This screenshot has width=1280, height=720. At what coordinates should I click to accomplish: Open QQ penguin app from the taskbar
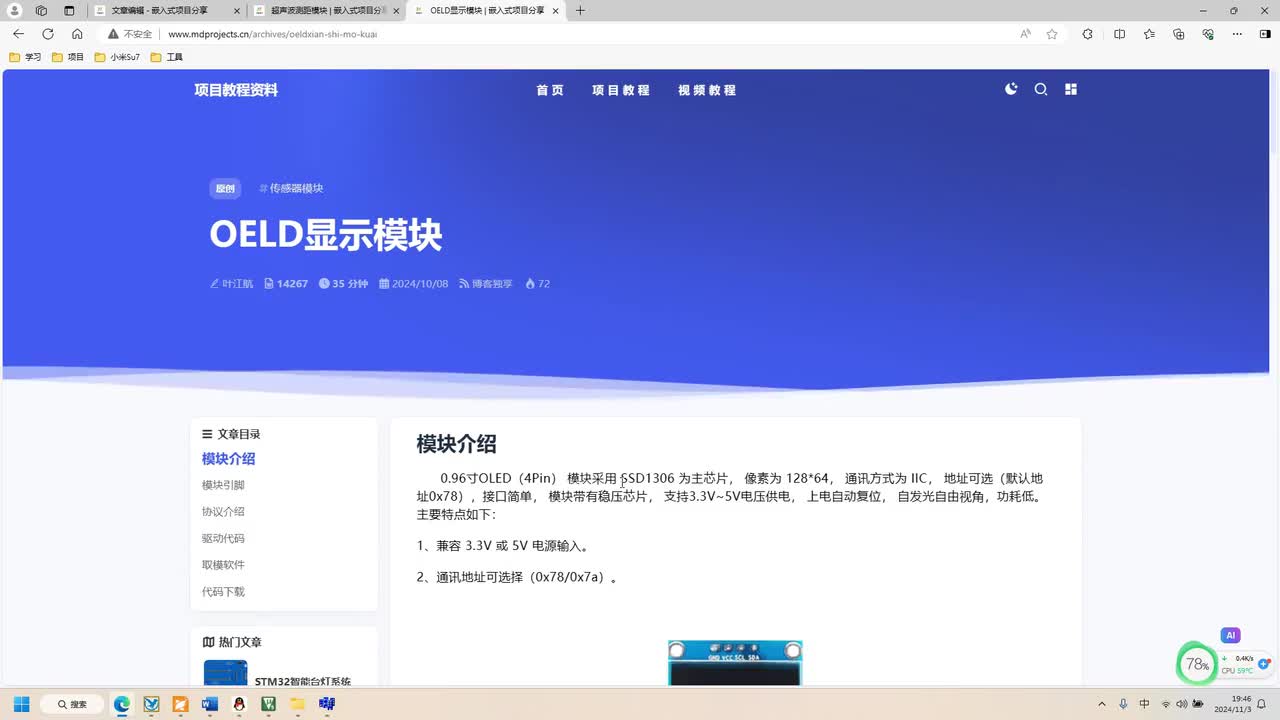(239, 704)
